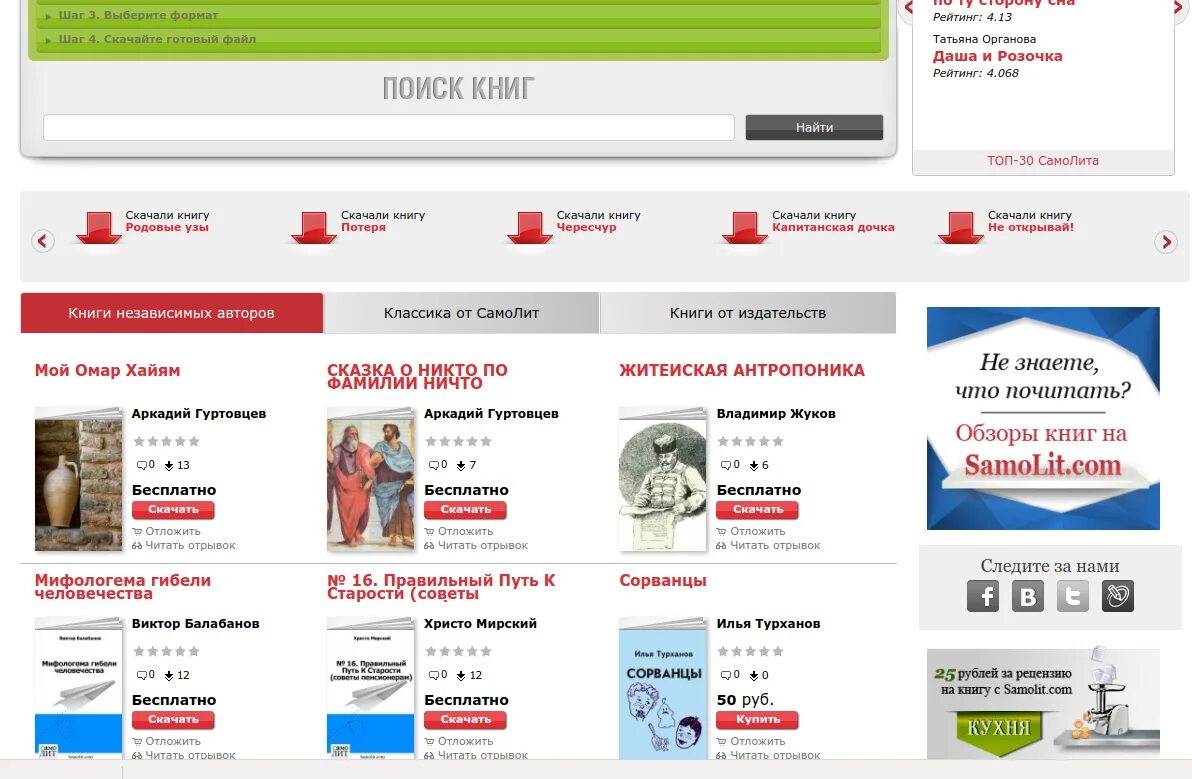Open title СКАЗКА О НИКТО ПО ФАМИЛИИ НИЧТО

417,376
